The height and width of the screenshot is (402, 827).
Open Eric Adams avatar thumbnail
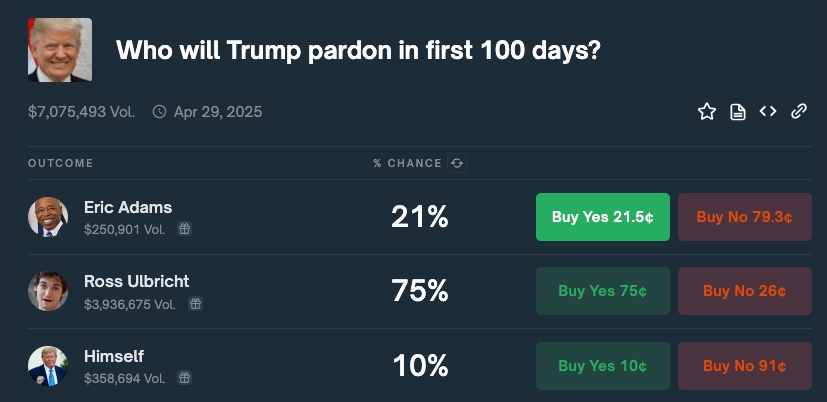pyautogui.click(x=48, y=217)
